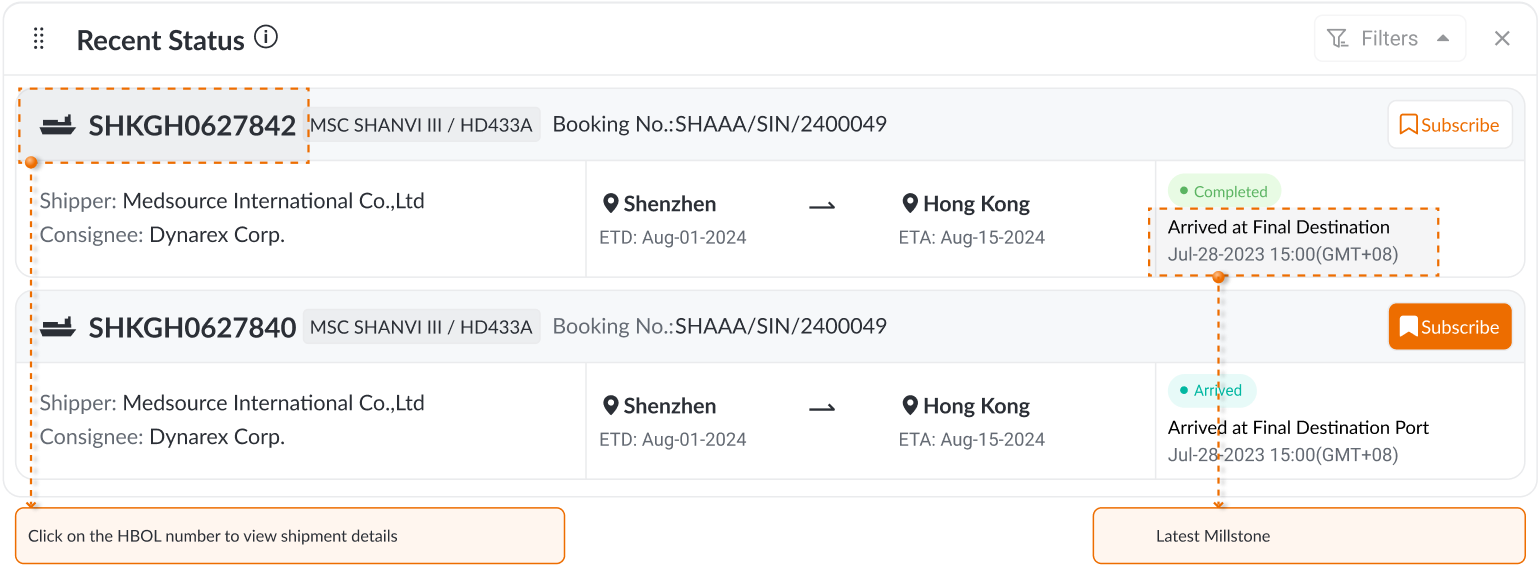Click the ship icon for SHKGH0627842
The image size is (1538, 576).
[x=58, y=125]
